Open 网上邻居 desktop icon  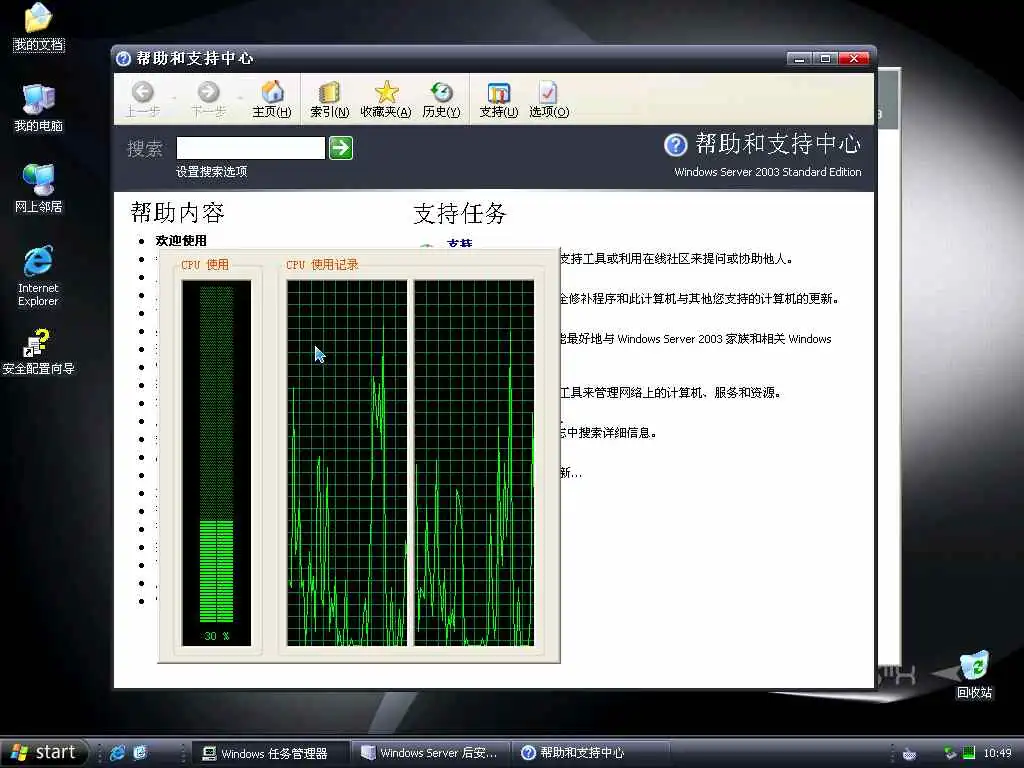pos(39,189)
